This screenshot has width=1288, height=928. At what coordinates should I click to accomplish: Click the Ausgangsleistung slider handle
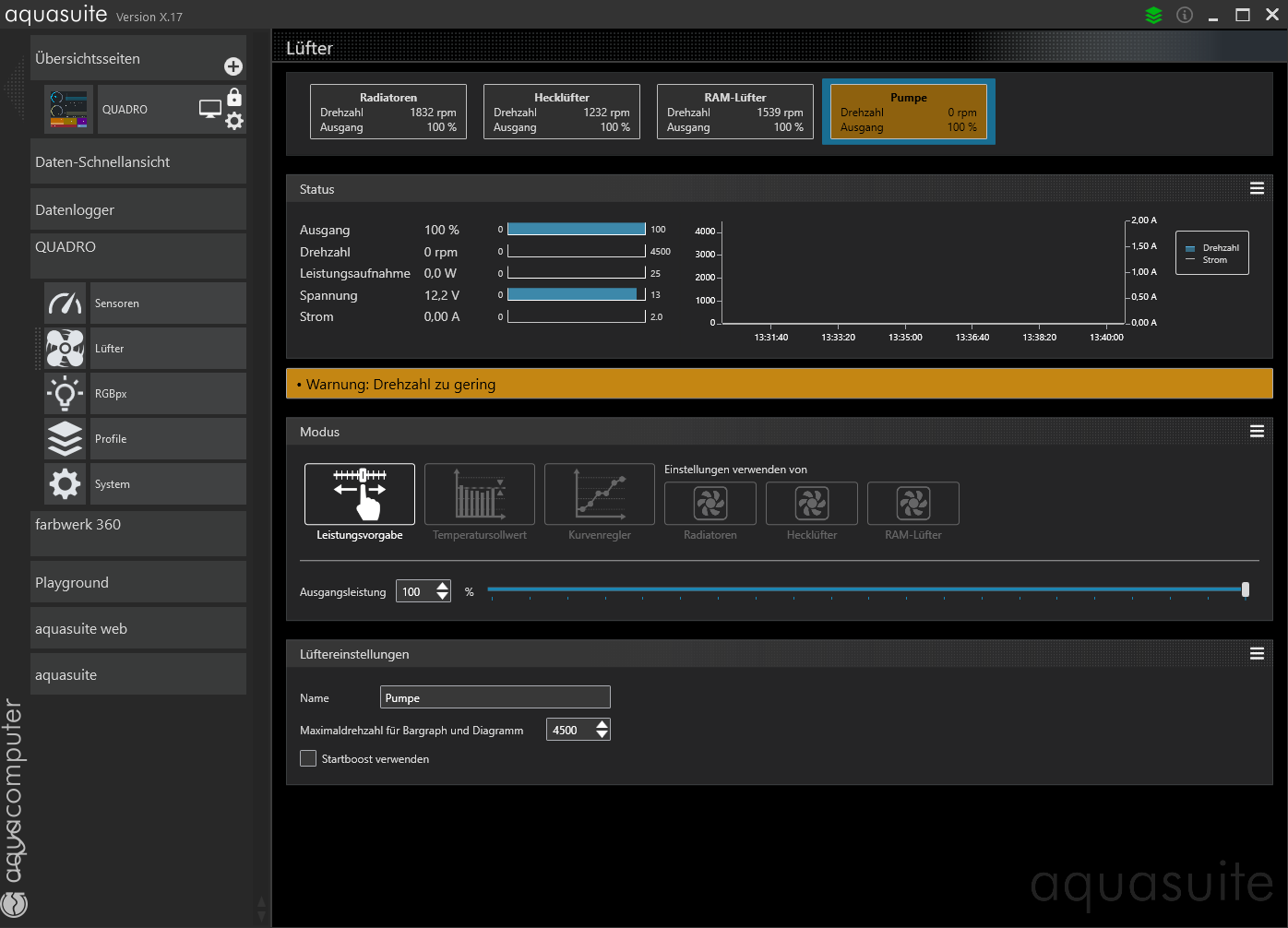pyautogui.click(x=1246, y=589)
